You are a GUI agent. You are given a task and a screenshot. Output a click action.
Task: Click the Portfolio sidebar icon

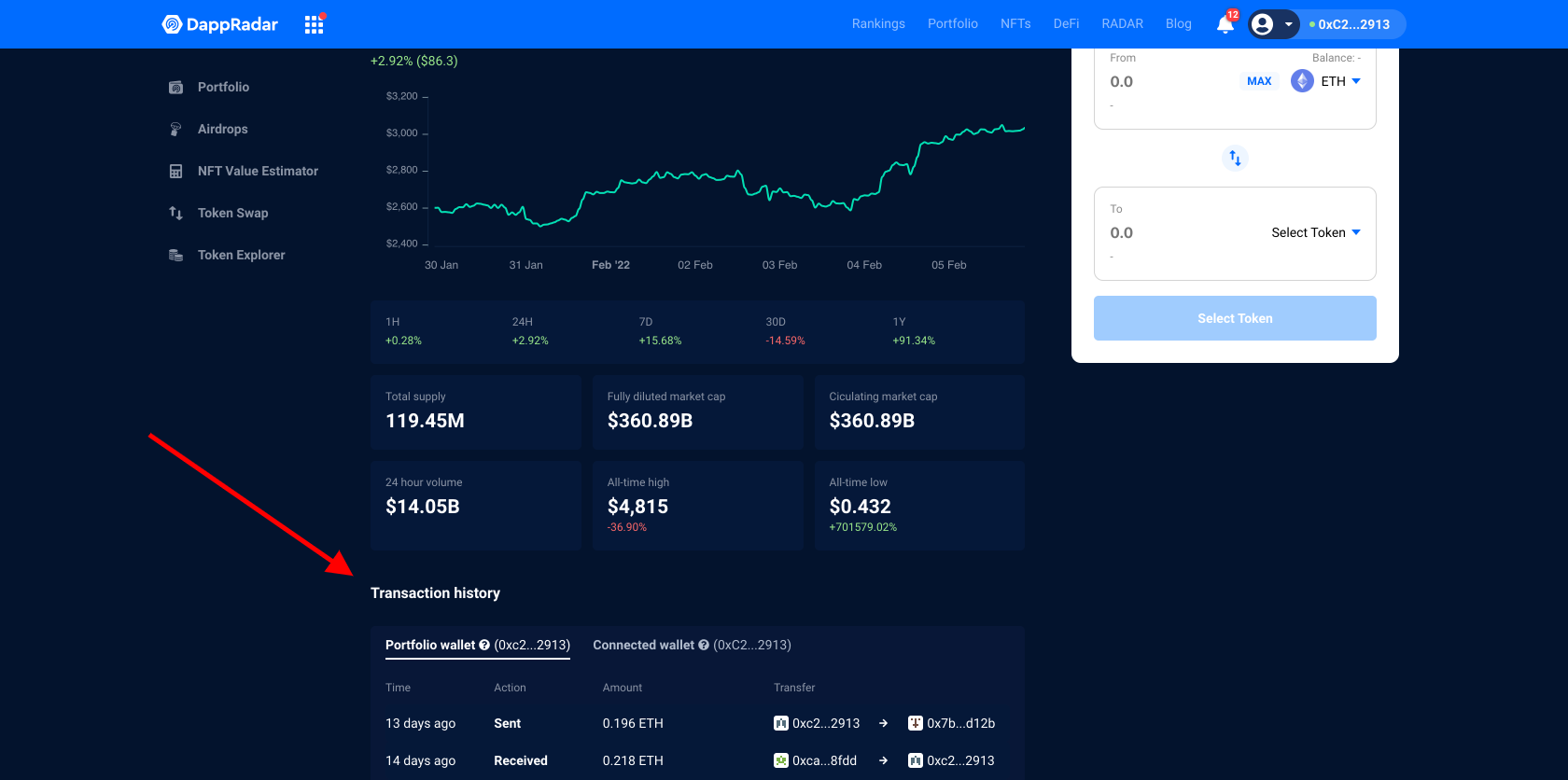point(175,87)
